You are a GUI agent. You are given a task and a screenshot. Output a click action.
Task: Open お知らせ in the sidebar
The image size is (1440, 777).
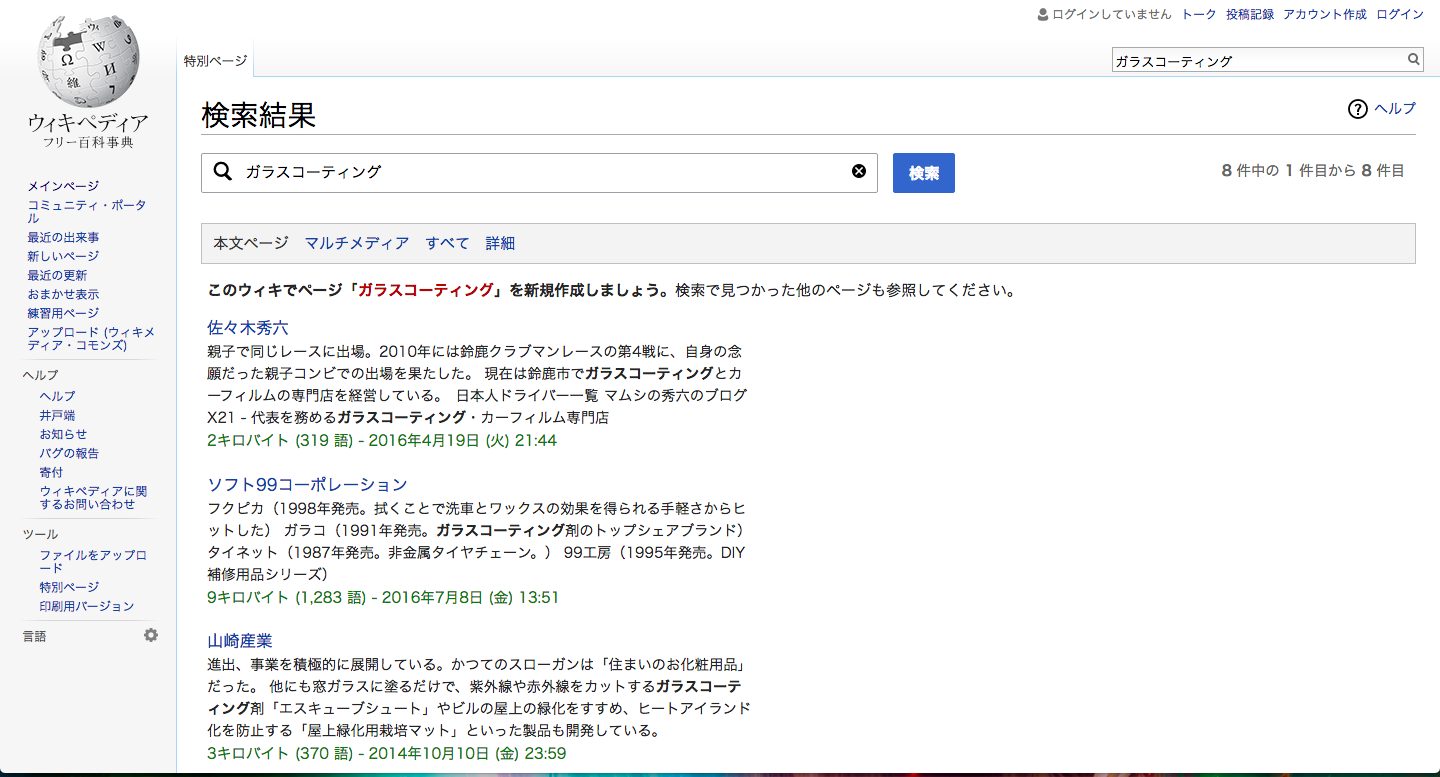click(63, 434)
